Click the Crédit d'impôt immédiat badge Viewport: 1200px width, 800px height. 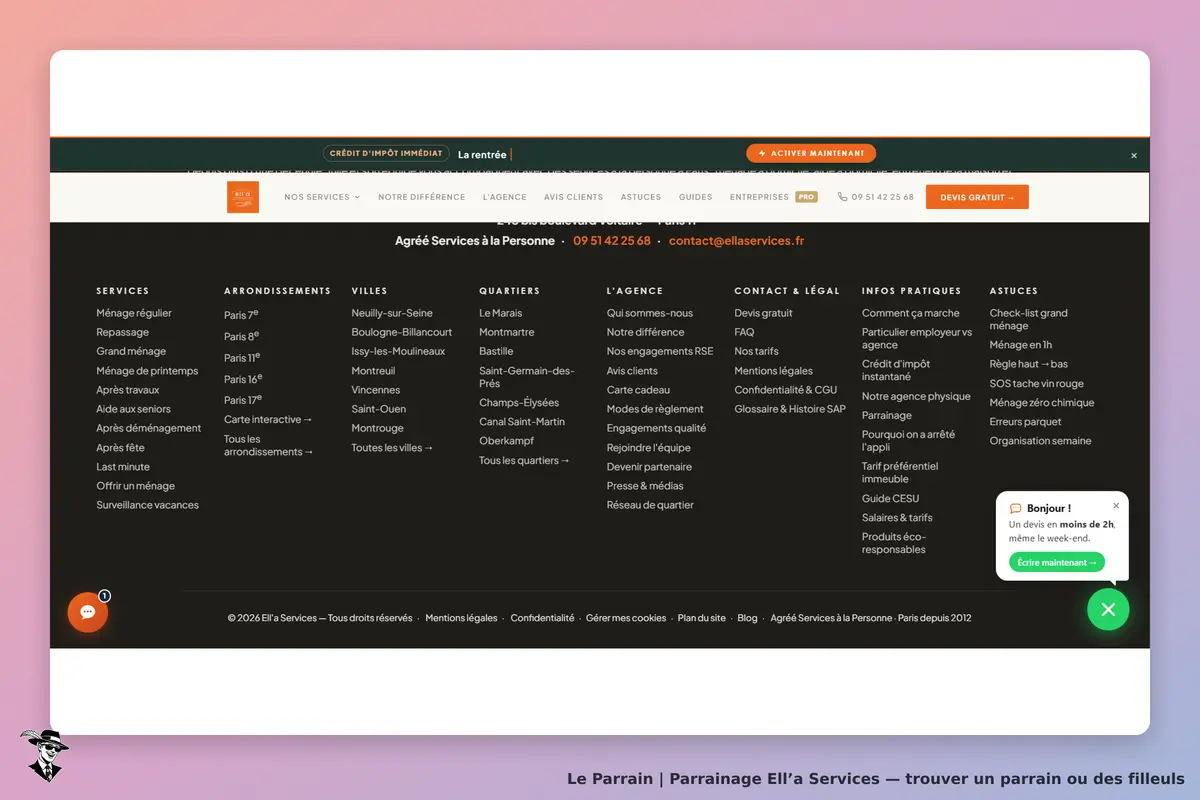pos(386,153)
